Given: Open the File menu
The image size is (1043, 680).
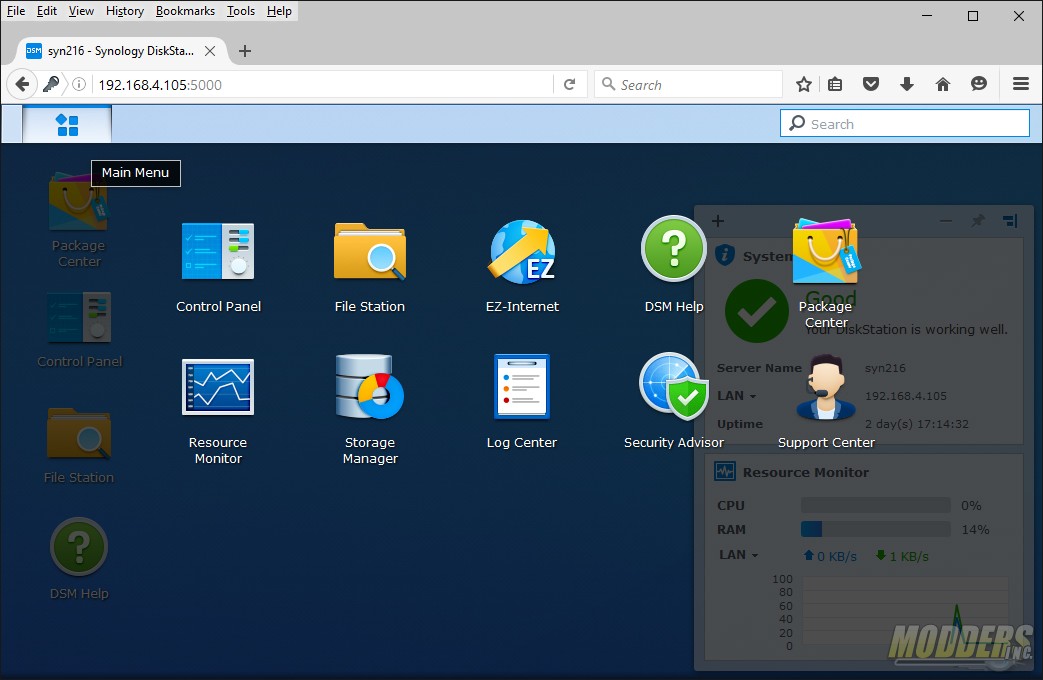Looking at the screenshot, I should click(x=15, y=11).
